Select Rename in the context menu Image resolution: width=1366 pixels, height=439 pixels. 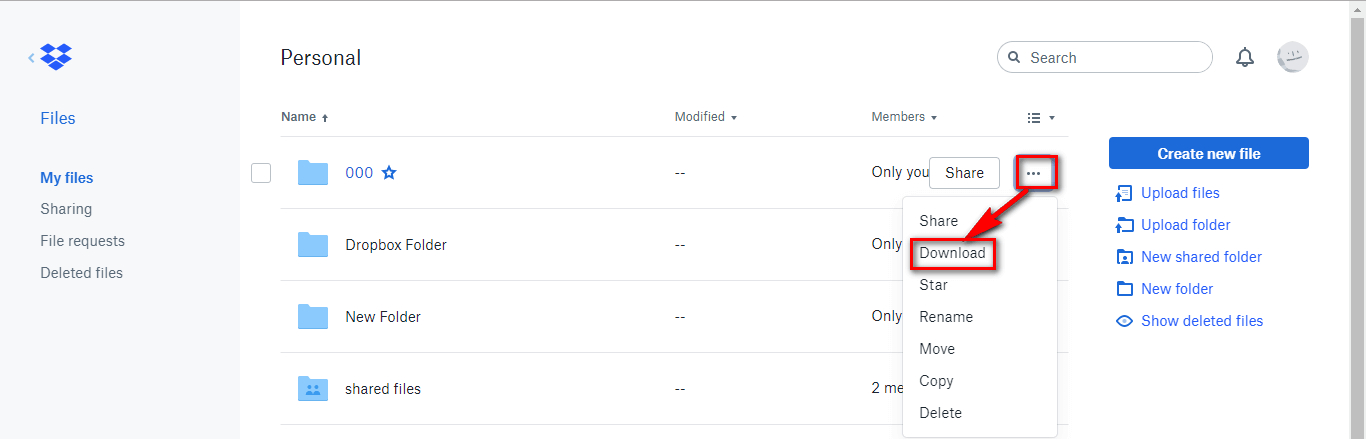pyautogui.click(x=946, y=317)
